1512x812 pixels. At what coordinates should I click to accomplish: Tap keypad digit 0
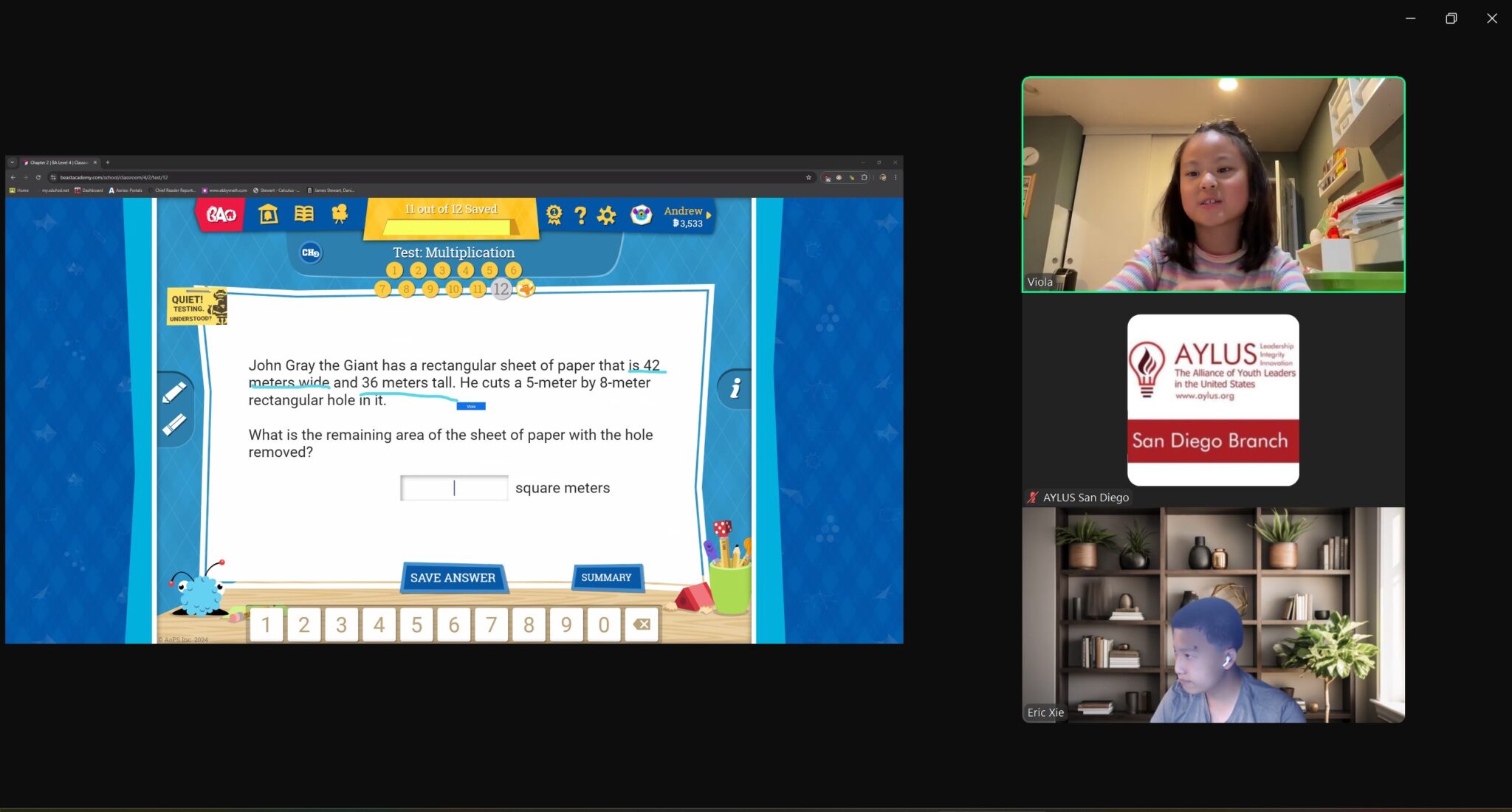[604, 625]
